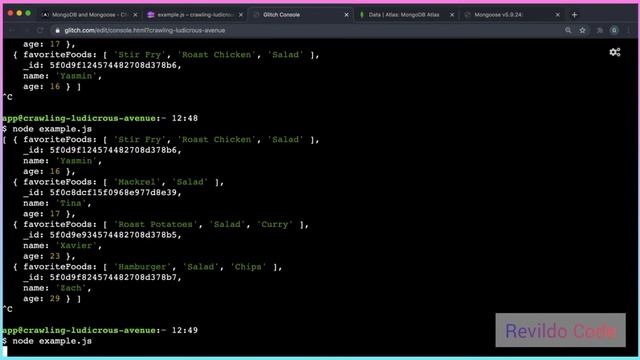The image size is (640, 360).
Task: Go back in browser history
Action: click(11, 30)
